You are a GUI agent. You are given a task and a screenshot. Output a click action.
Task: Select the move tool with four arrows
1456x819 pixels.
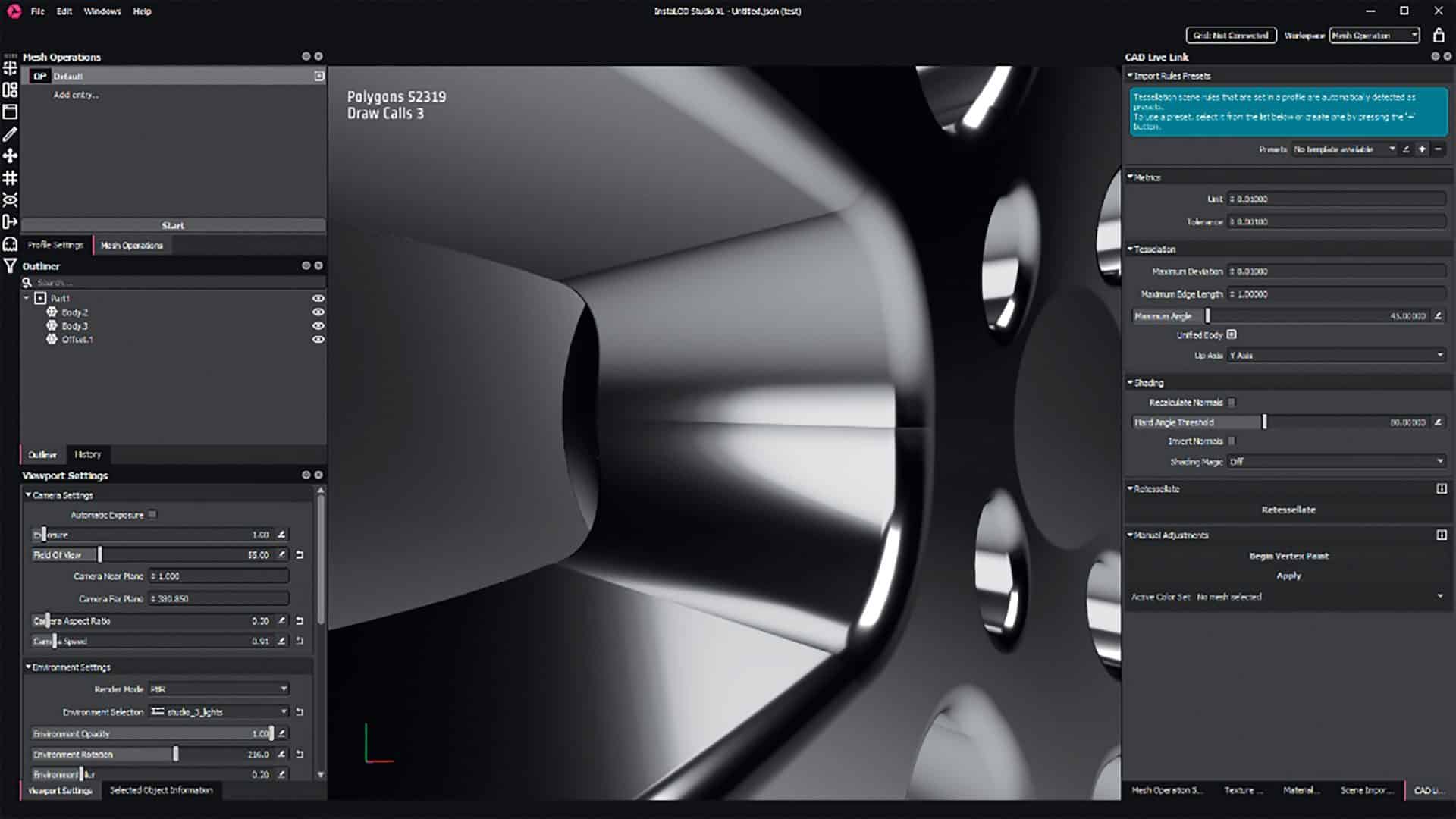click(10, 155)
